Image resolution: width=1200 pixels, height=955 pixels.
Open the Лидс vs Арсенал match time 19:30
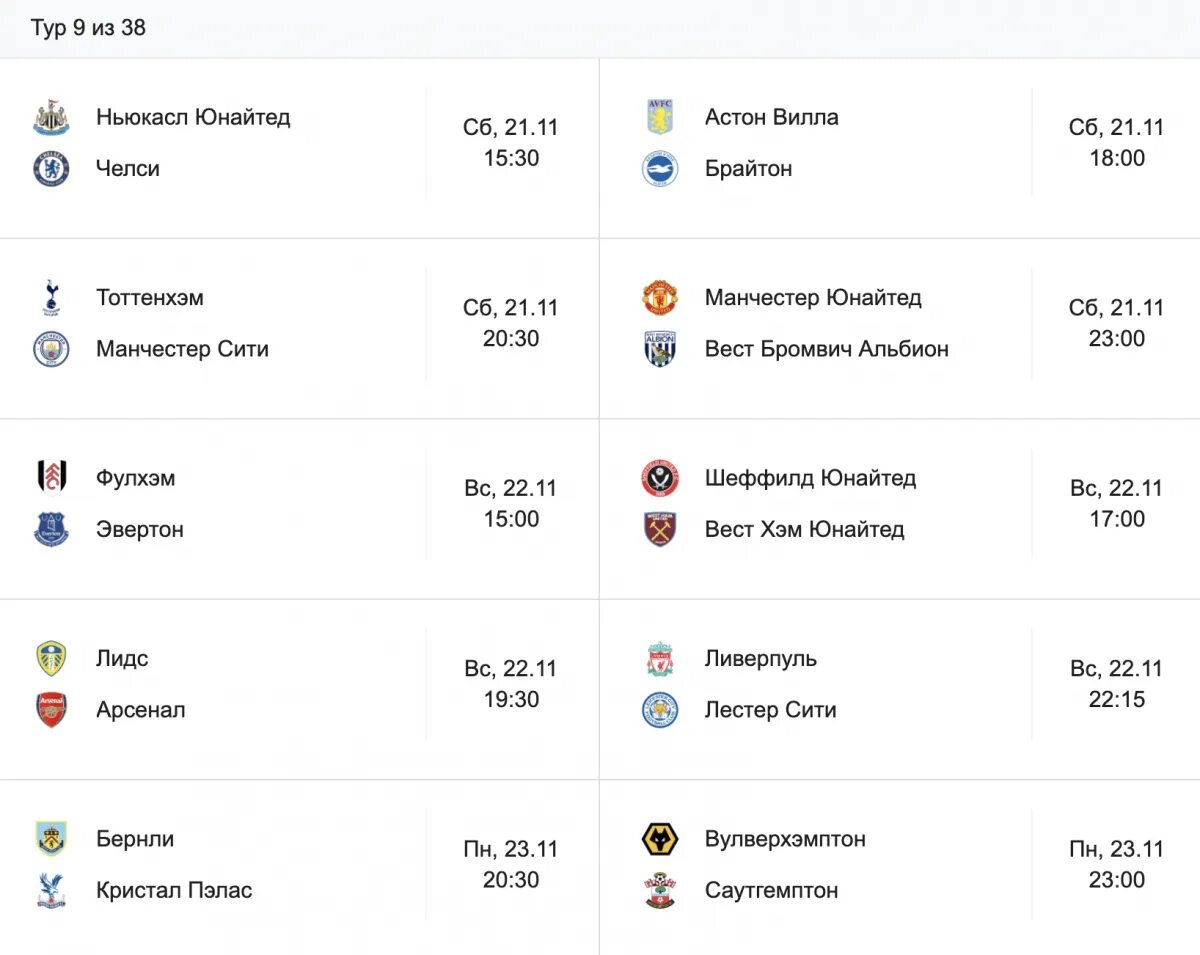tap(511, 700)
